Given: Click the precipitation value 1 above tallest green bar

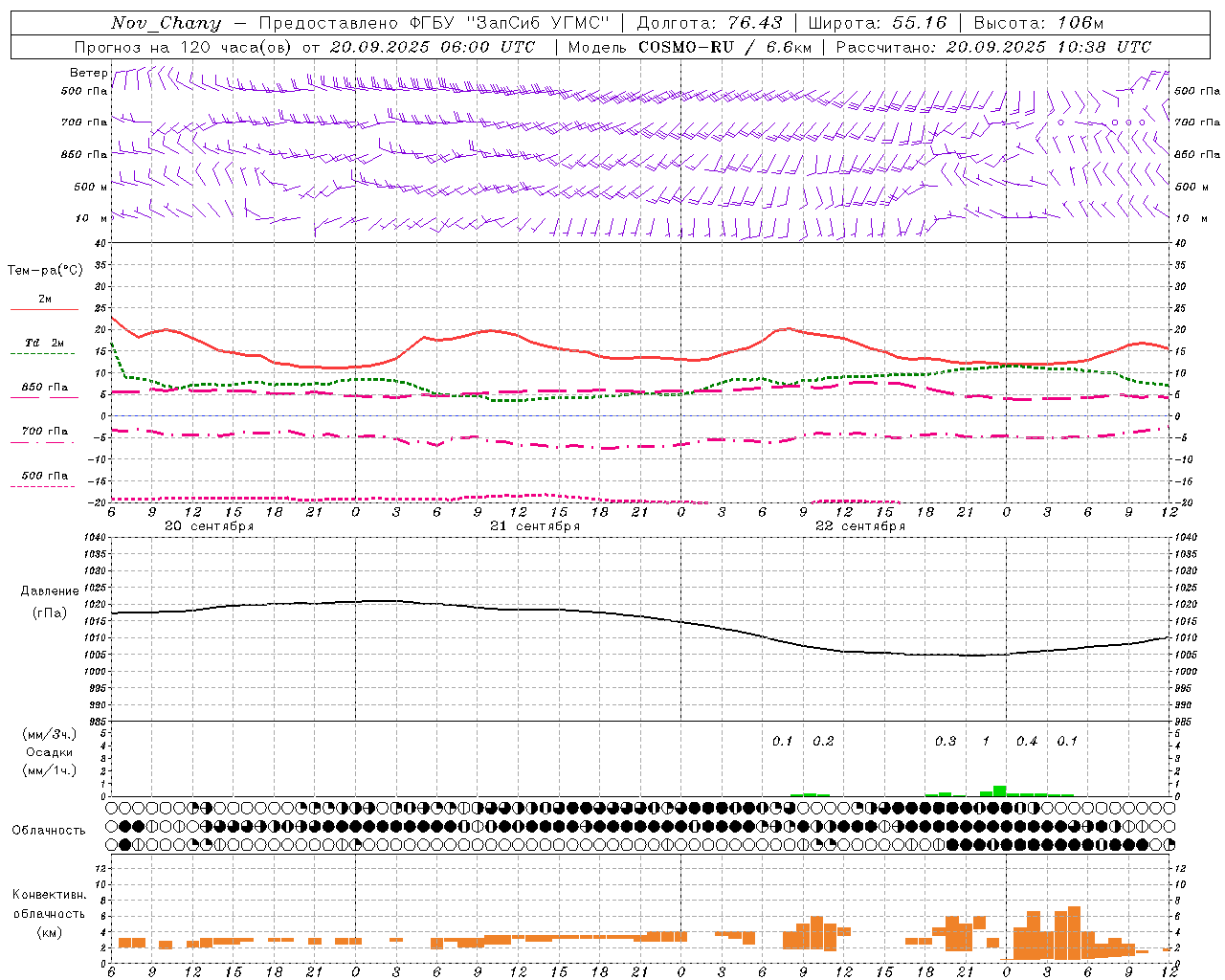Looking at the screenshot, I should click(986, 741).
